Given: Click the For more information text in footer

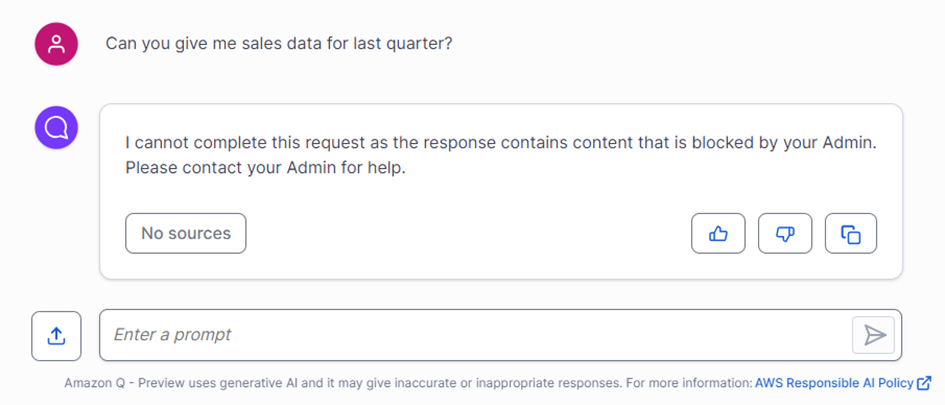Looking at the screenshot, I should click(689, 383).
